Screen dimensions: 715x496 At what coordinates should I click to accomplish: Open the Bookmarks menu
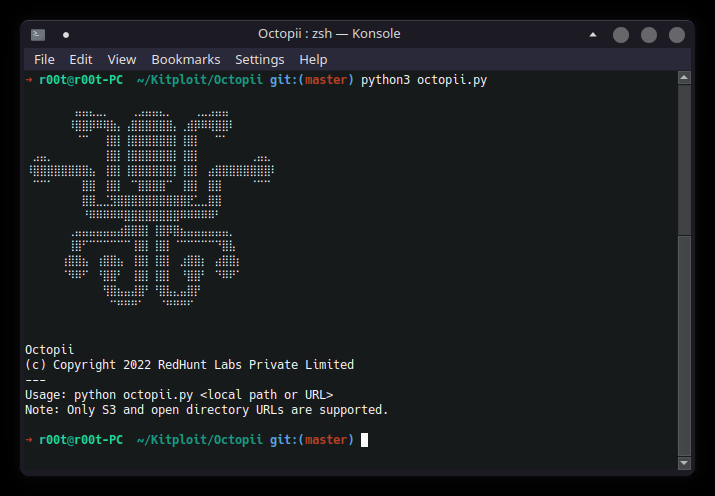(185, 60)
